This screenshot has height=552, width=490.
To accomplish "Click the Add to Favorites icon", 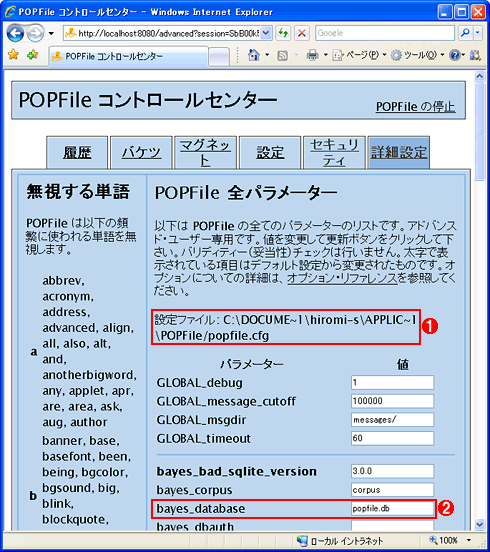I will click(x=32, y=55).
